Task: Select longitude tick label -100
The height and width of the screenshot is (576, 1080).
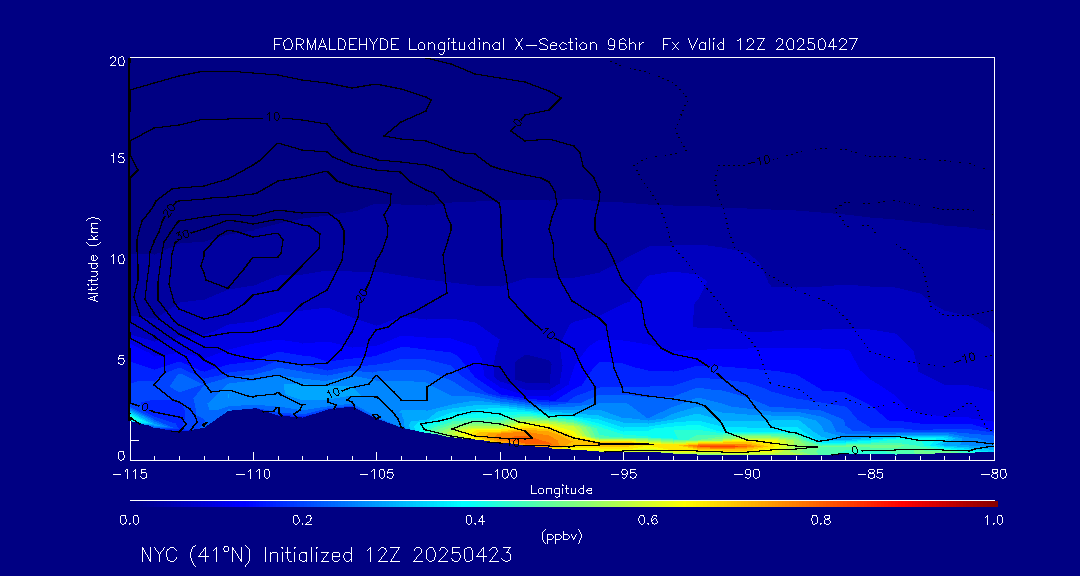Action: tap(499, 474)
